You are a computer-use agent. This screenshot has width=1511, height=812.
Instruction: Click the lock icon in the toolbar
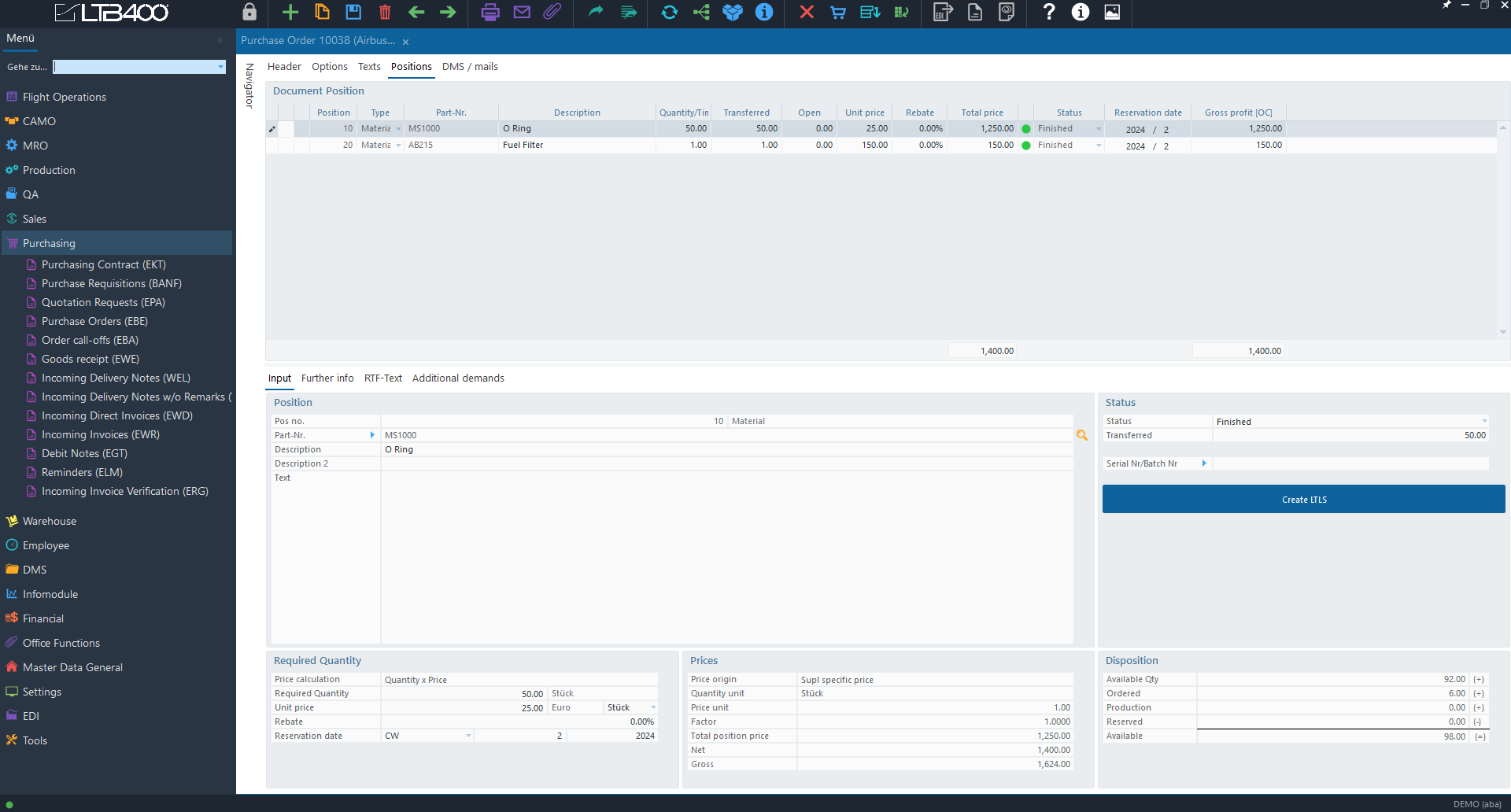[249, 12]
